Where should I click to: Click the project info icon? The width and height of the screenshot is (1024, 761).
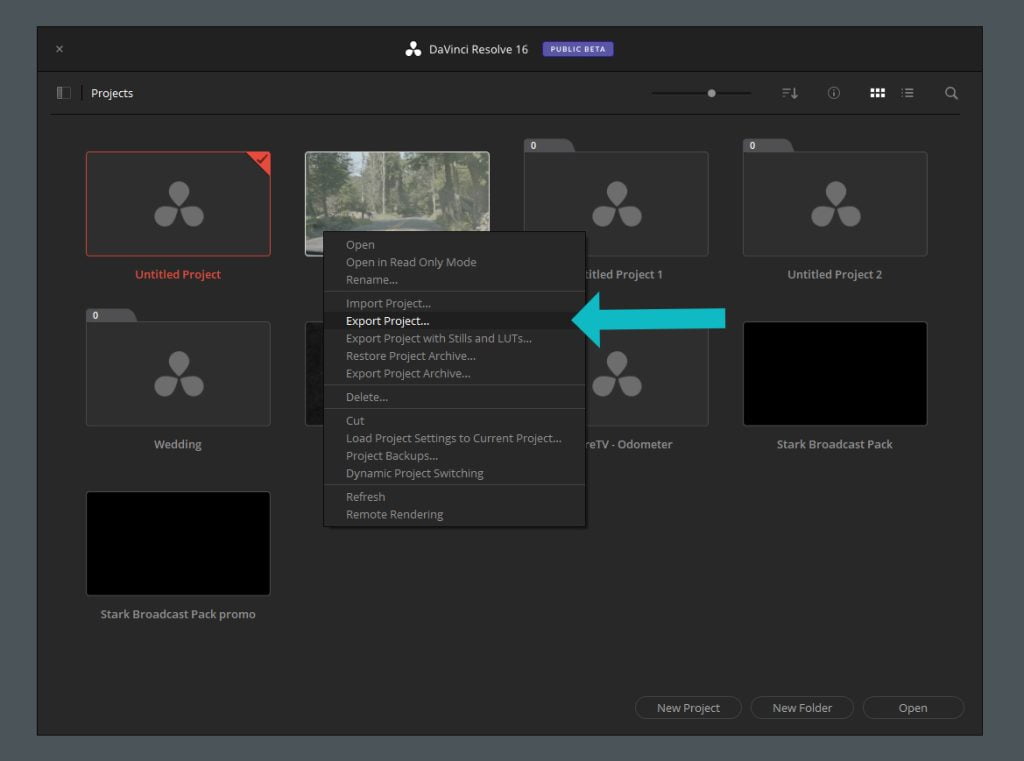point(834,92)
